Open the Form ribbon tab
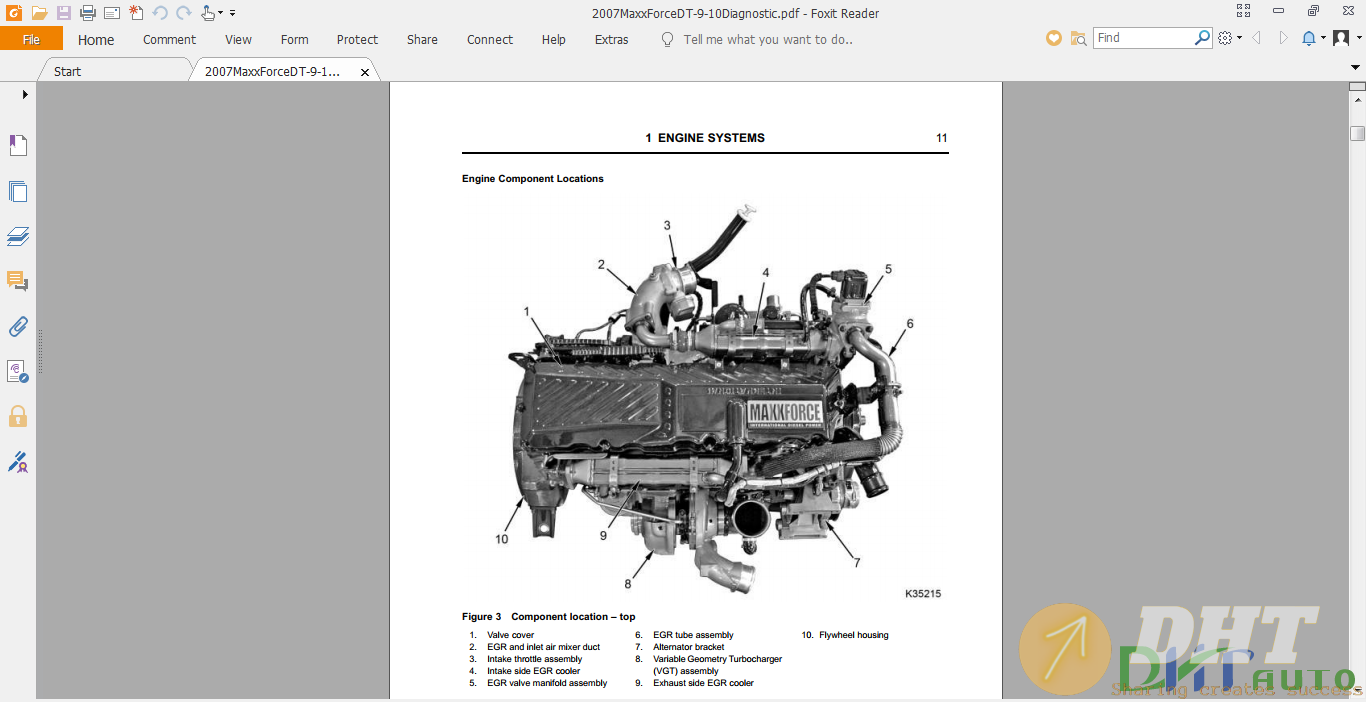This screenshot has height=702, width=1366. [x=294, y=40]
